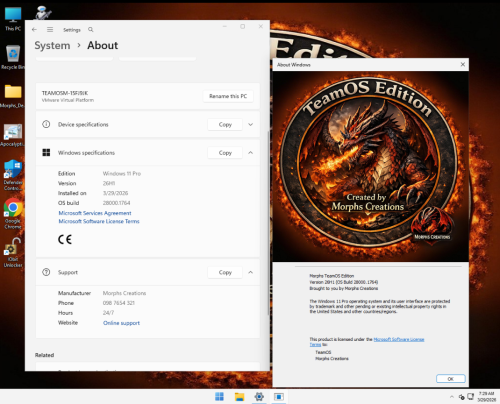Click OK in About Windows dialog
The height and width of the screenshot is (404, 500).
click(x=451, y=379)
